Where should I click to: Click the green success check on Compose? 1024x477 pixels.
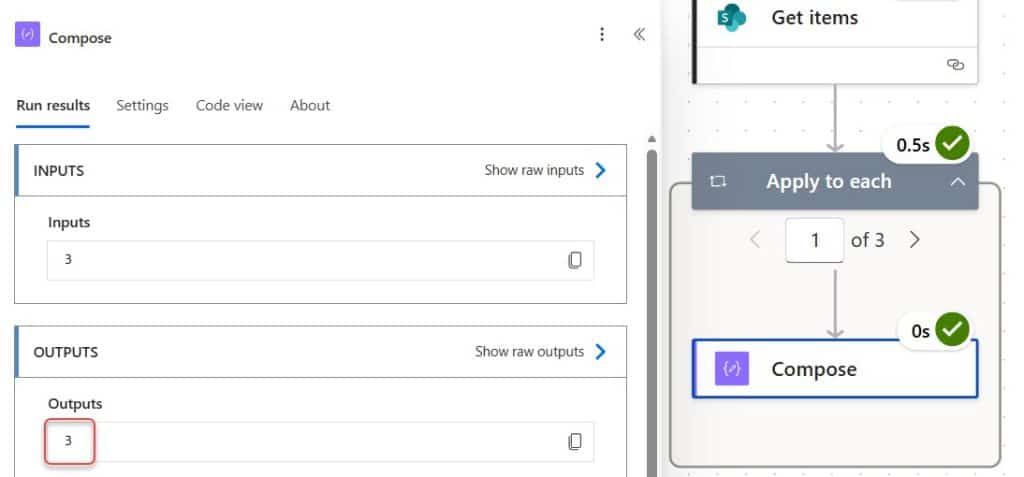click(952, 331)
